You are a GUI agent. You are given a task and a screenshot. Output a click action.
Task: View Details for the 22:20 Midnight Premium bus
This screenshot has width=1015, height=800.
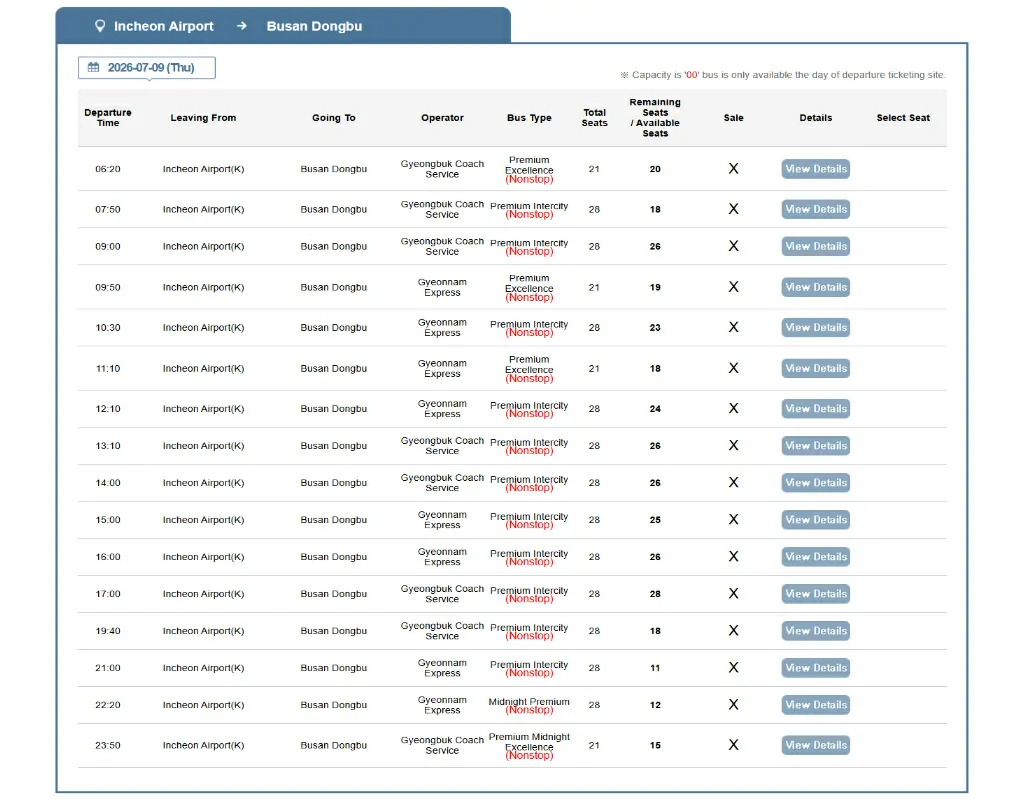click(x=816, y=705)
